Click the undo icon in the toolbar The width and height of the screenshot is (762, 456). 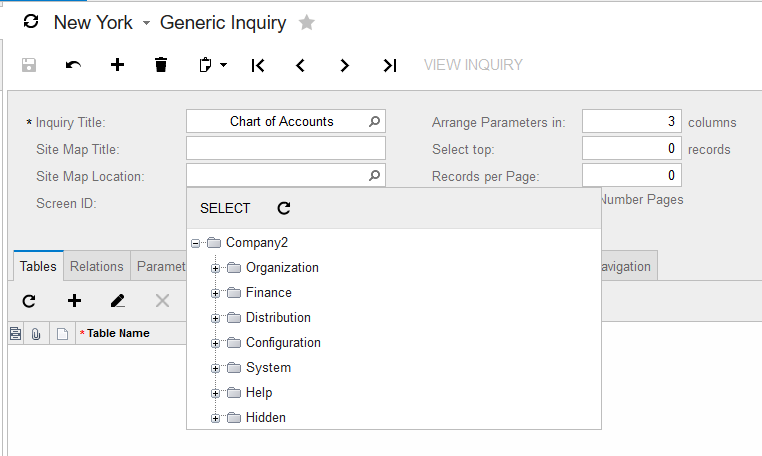coord(73,65)
